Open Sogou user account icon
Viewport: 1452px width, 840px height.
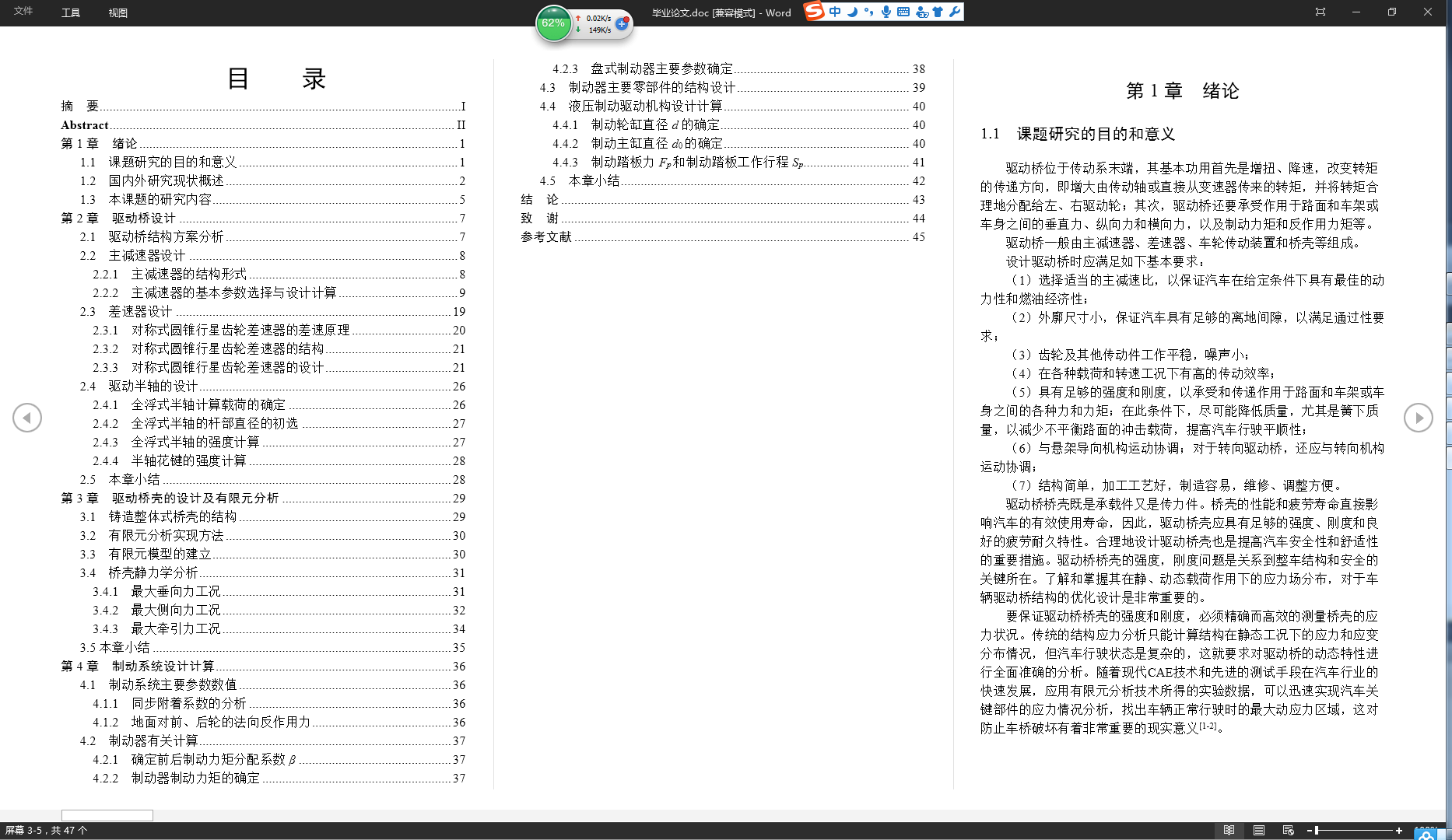(921, 12)
